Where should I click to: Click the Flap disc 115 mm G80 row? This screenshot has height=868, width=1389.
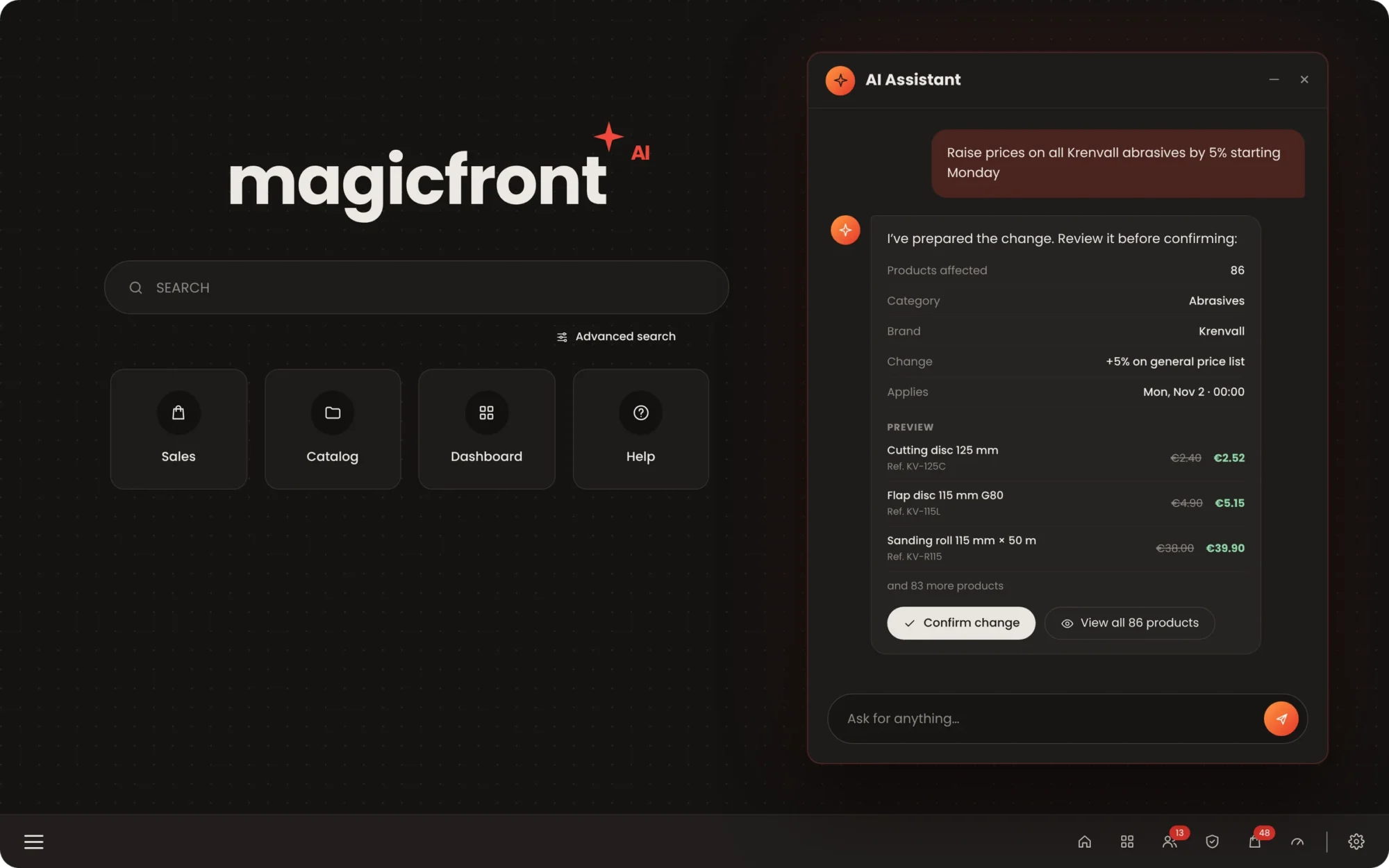(1065, 503)
